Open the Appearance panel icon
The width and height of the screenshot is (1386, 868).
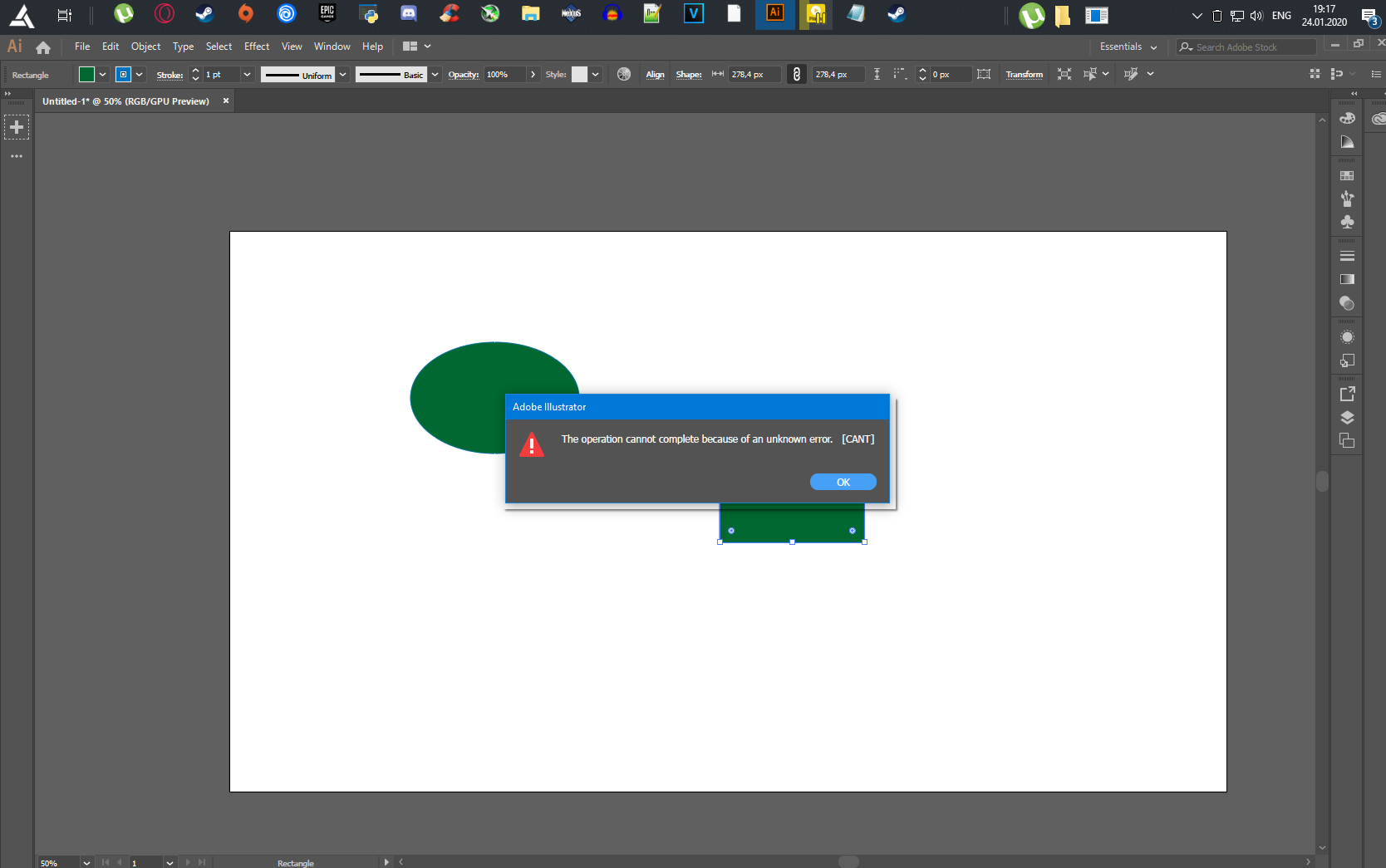(x=1347, y=337)
